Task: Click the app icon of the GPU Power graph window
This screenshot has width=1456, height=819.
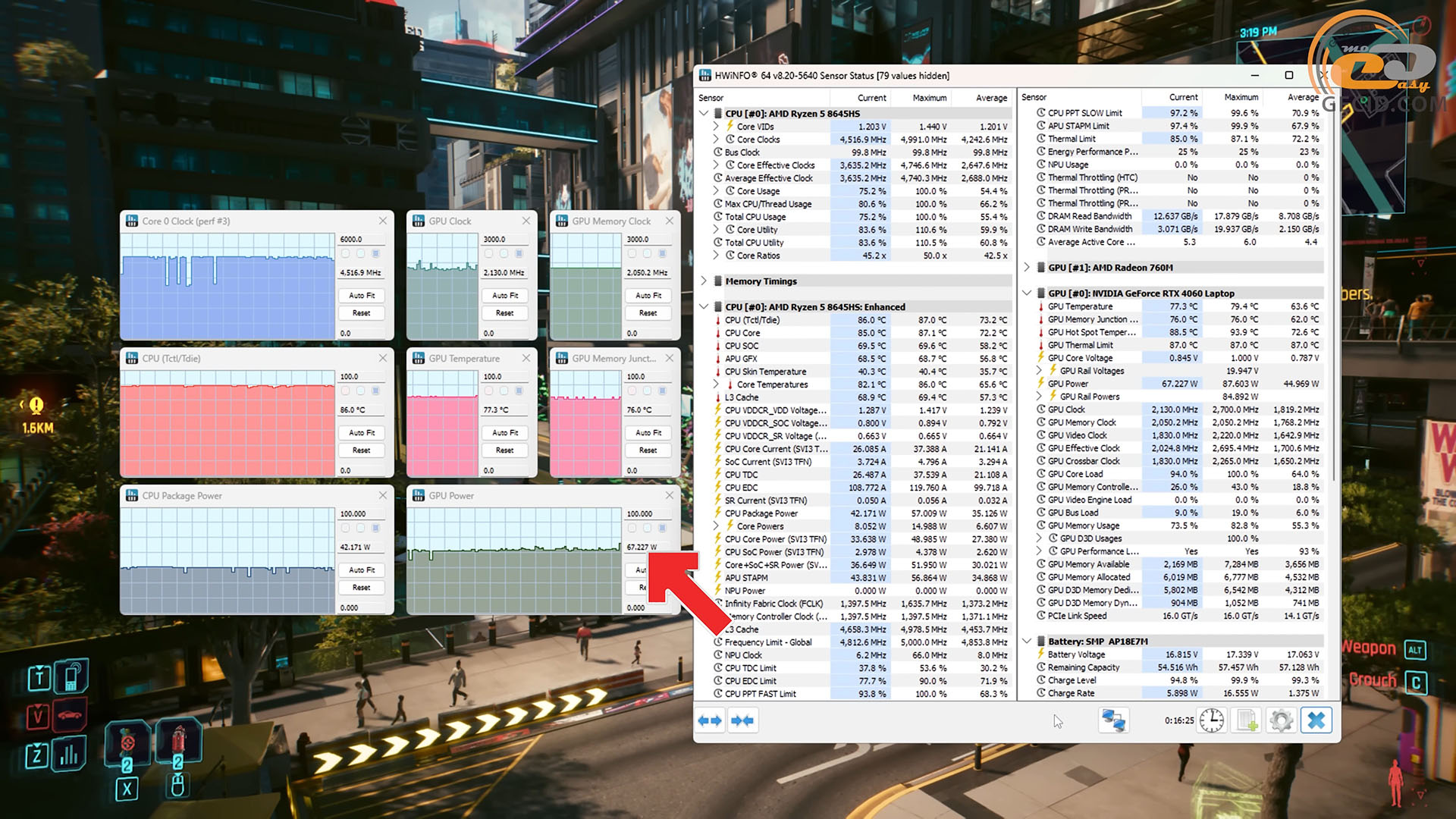Action: tap(419, 495)
